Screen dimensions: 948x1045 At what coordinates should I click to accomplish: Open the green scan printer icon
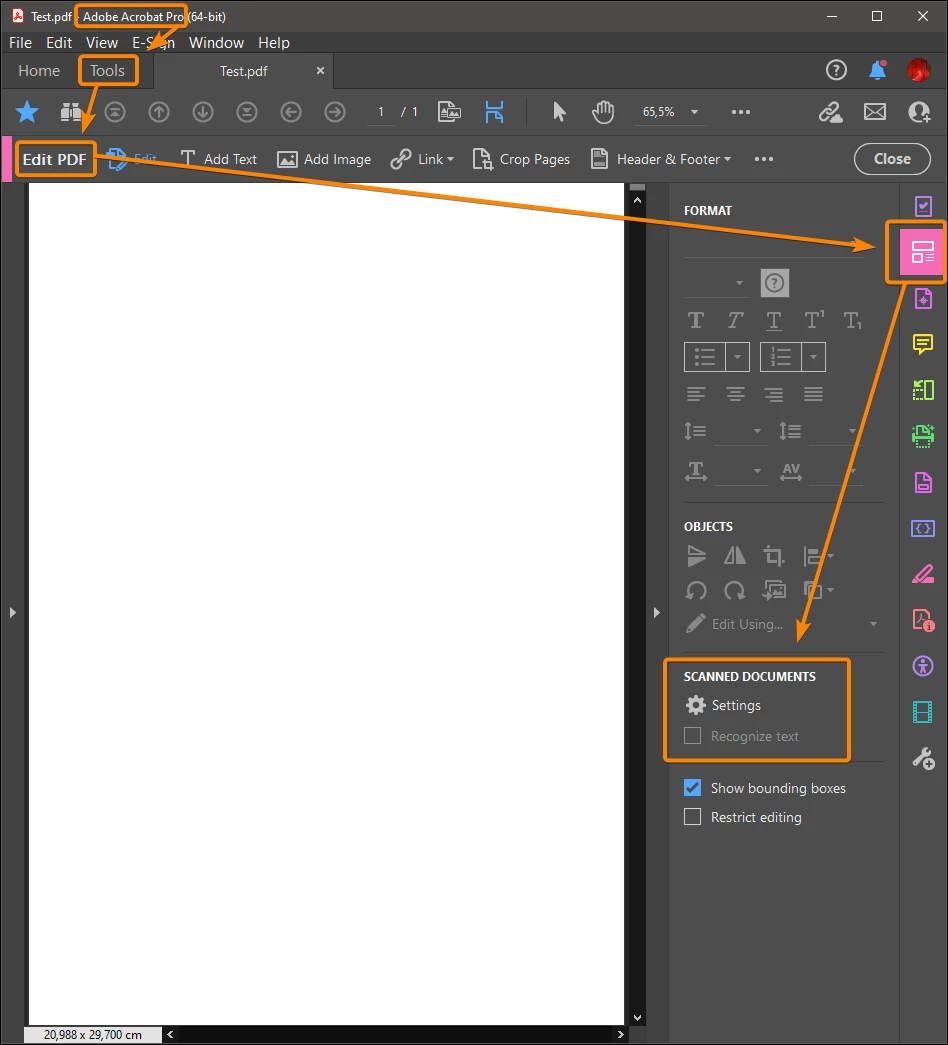tap(923, 436)
